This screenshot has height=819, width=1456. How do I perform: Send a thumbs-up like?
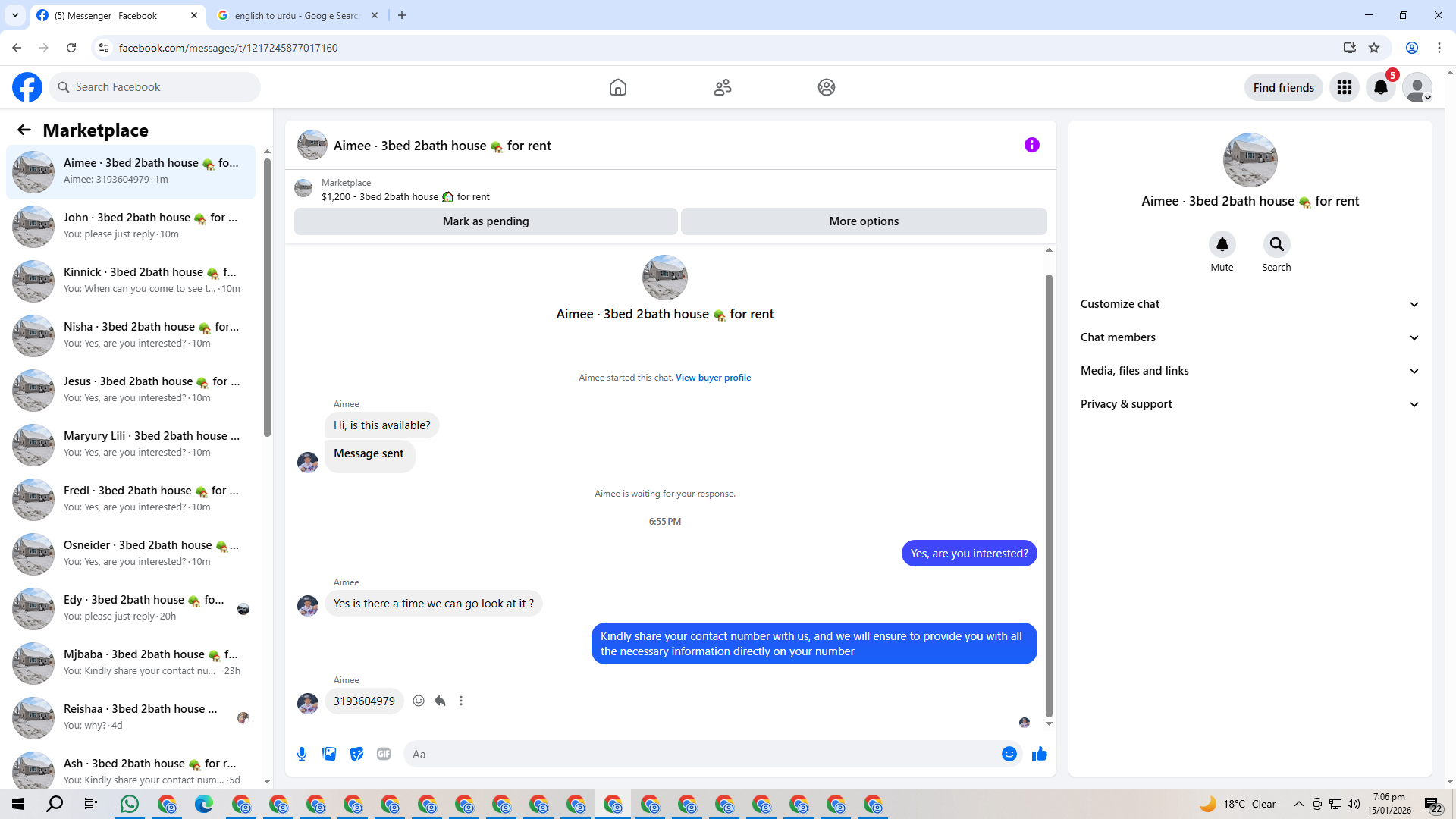point(1039,754)
